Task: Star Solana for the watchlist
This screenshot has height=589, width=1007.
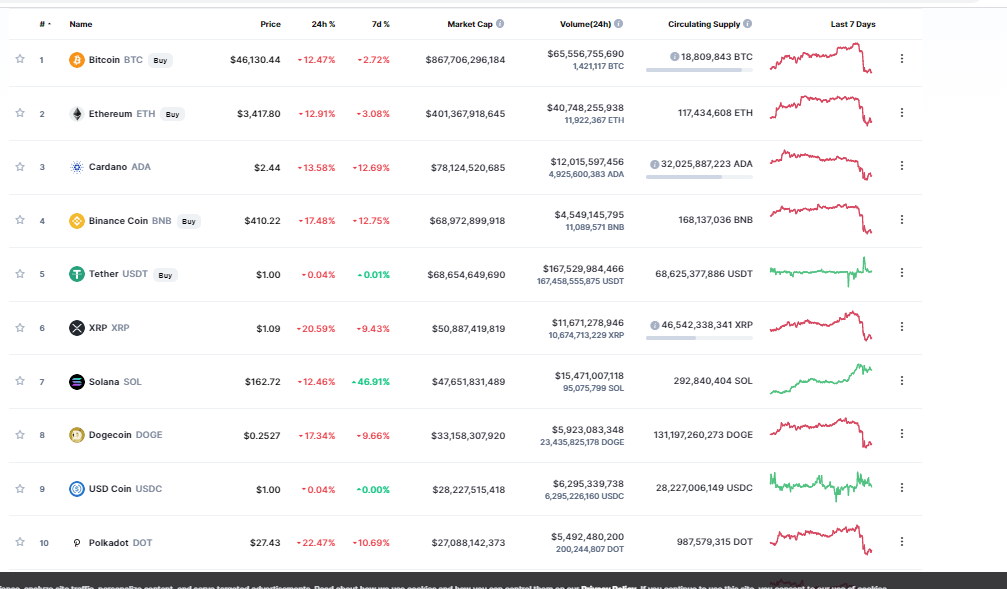Action: point(20,382)
